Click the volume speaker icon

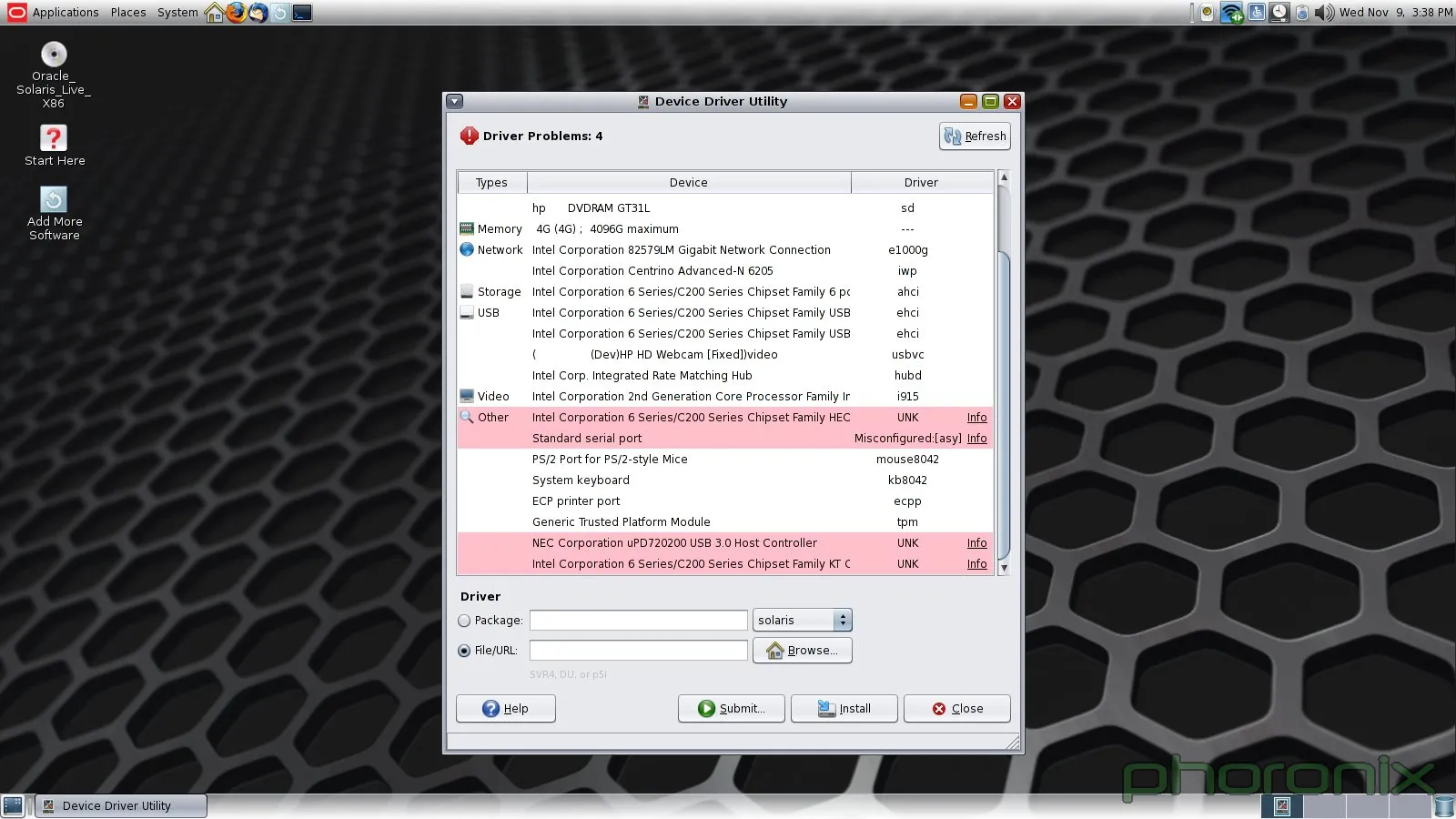(1324, 13)
